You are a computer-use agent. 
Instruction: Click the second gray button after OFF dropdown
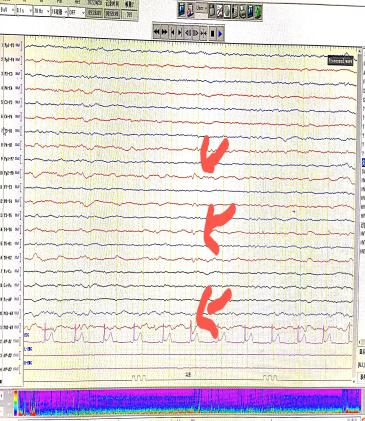click(112, 13)
